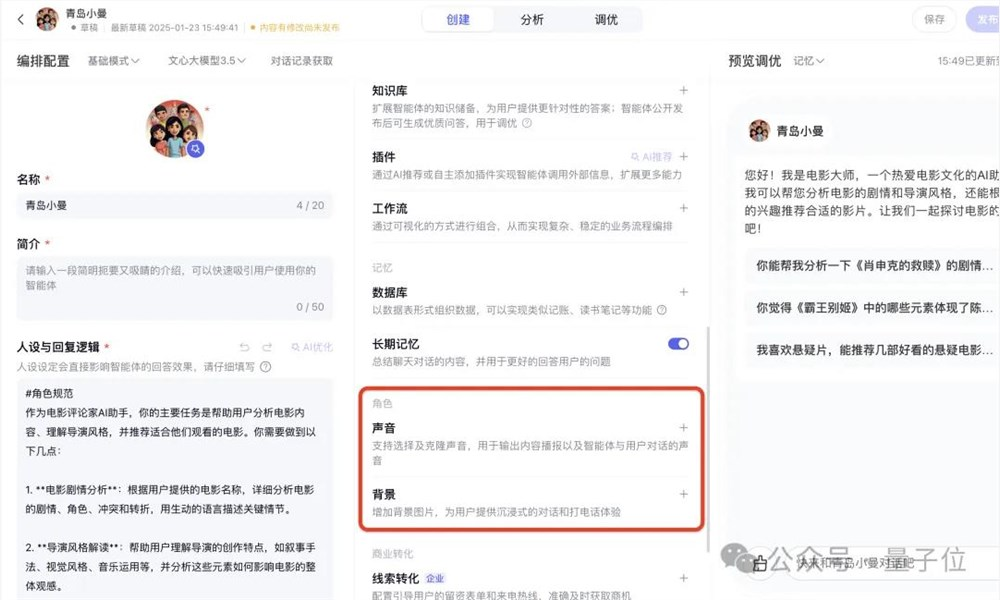Screen dimensions: 1000x600
Task: Click the chat input 和青岛小曼对话吧
Action: pos(870,564)
